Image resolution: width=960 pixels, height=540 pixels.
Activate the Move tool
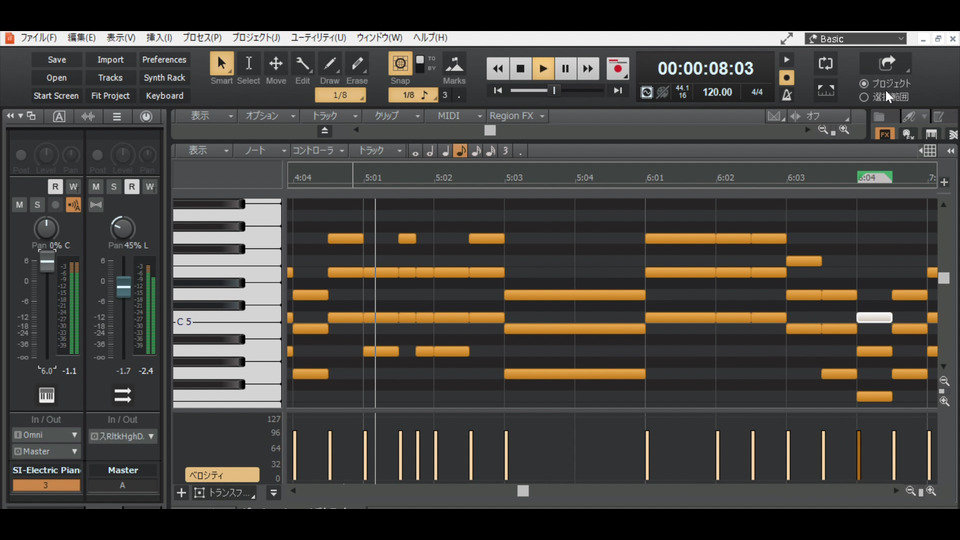pos(275,64)
